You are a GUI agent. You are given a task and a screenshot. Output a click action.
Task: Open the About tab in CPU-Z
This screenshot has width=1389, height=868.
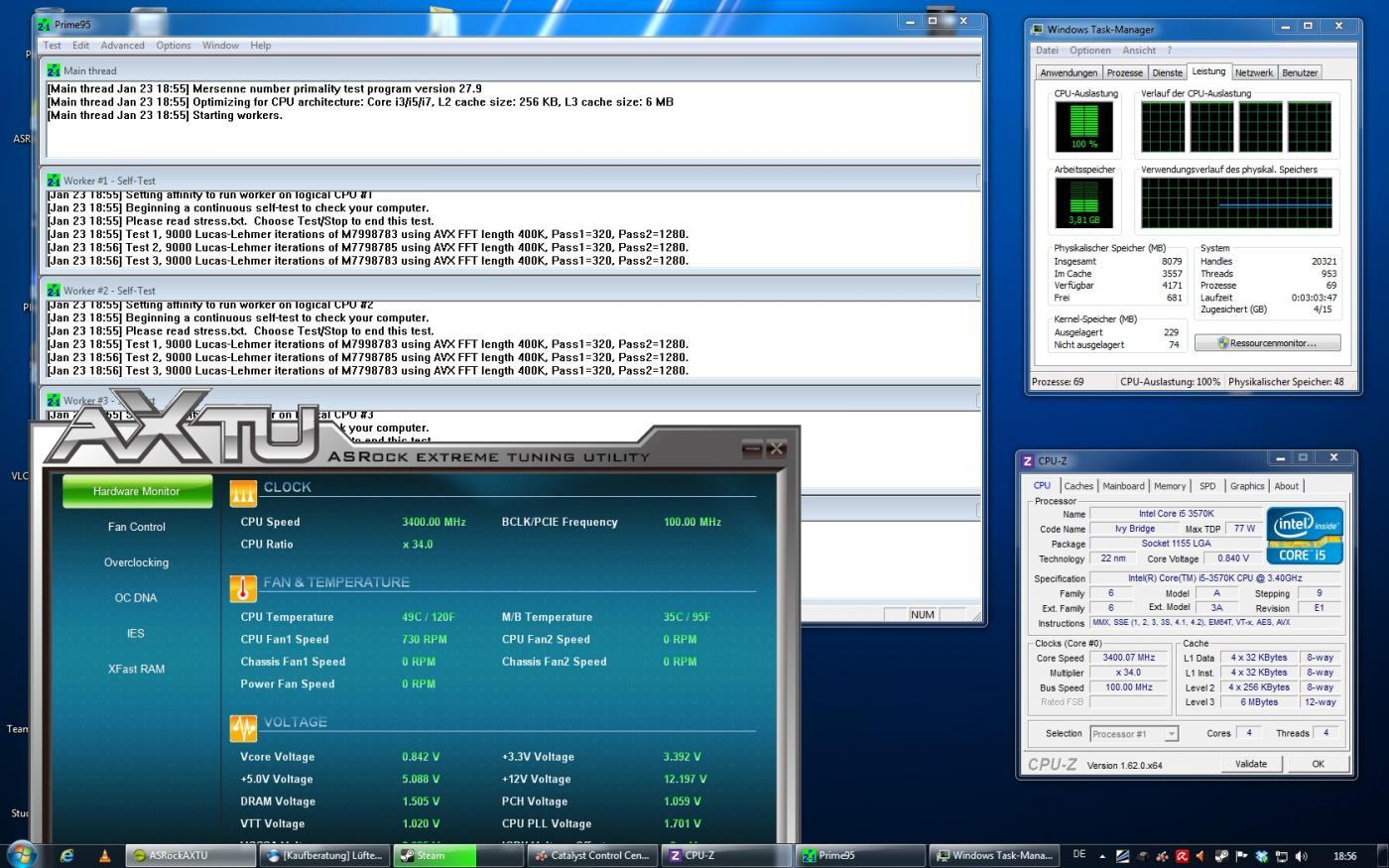(x=1286, y=486)
